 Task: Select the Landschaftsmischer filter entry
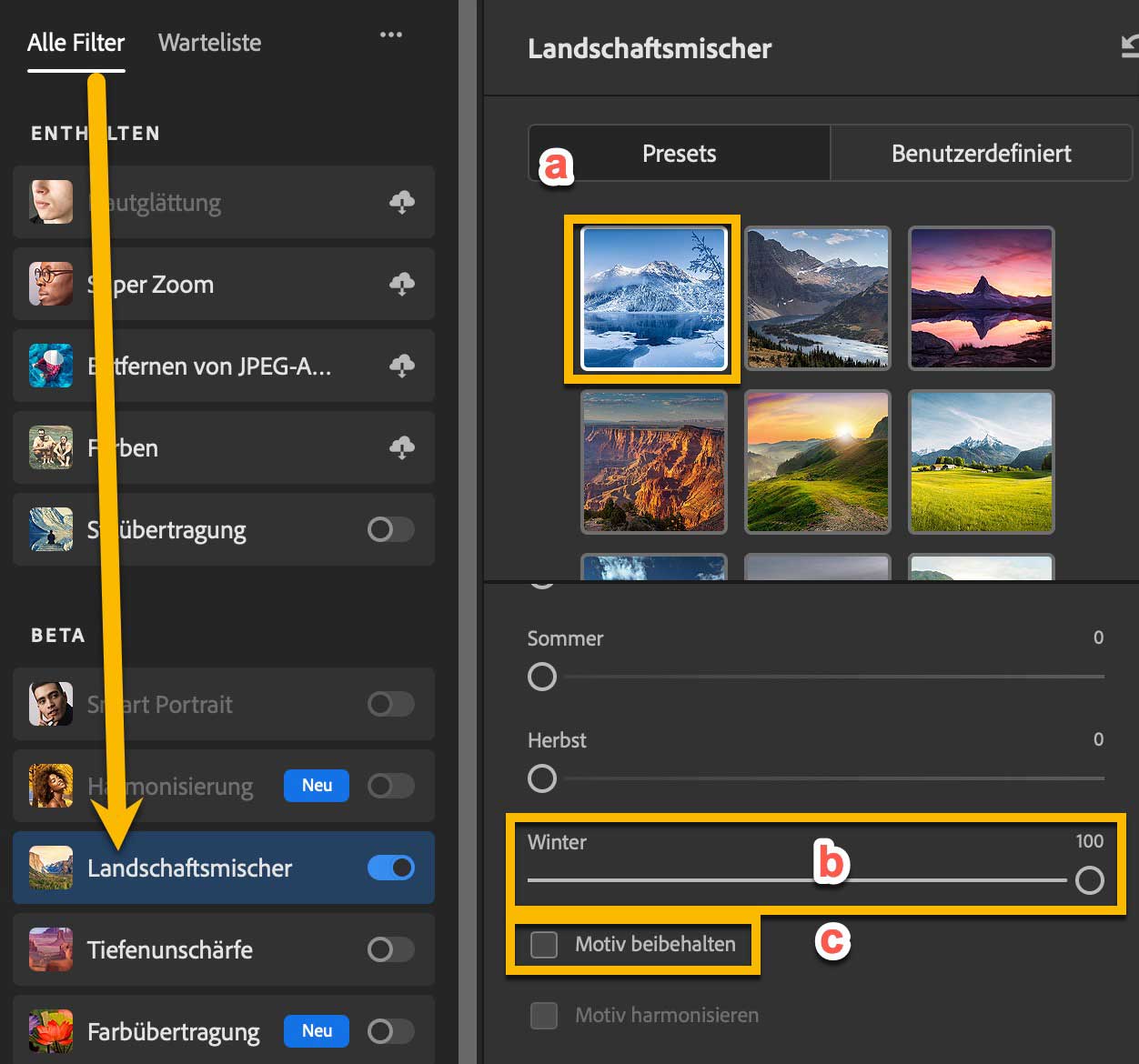point(189,868)
